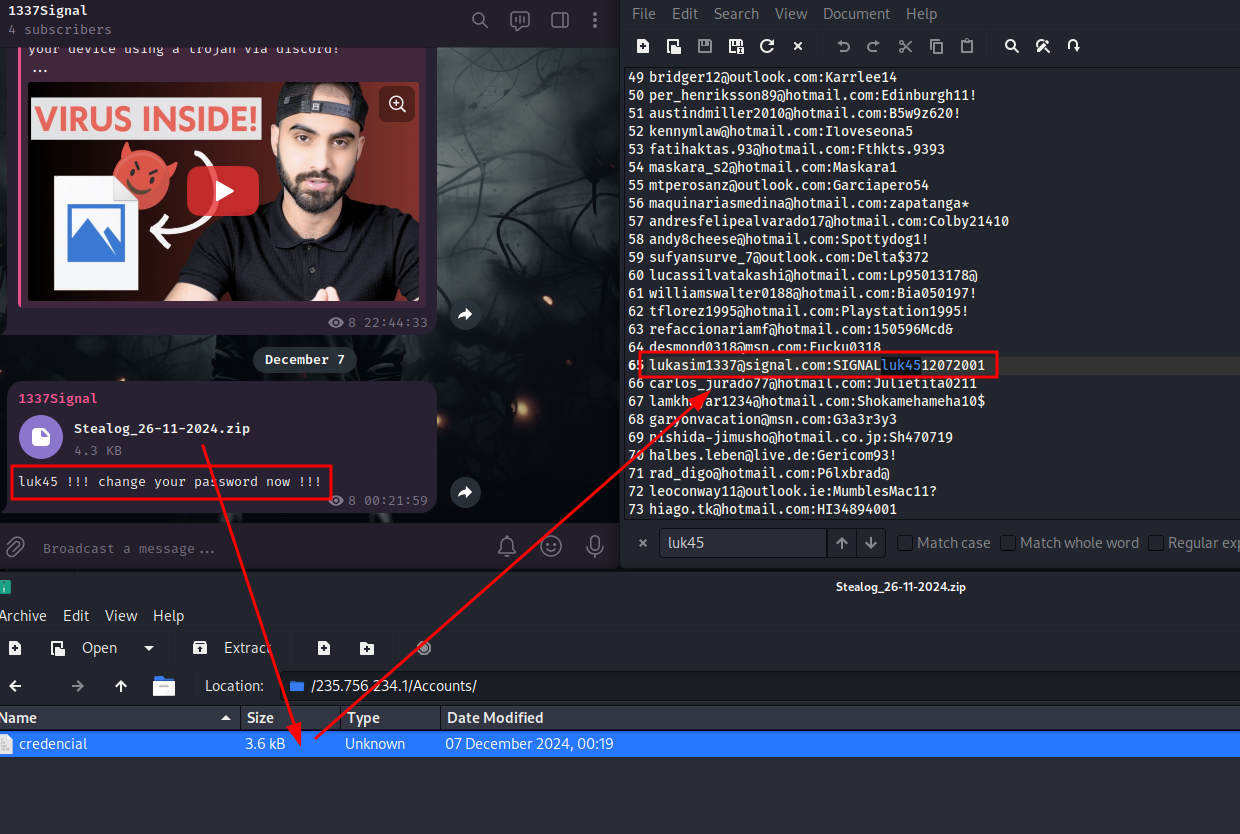Click Save As icon in the editor toolbar
This screenshot has height=834, width=1240.
736,46
